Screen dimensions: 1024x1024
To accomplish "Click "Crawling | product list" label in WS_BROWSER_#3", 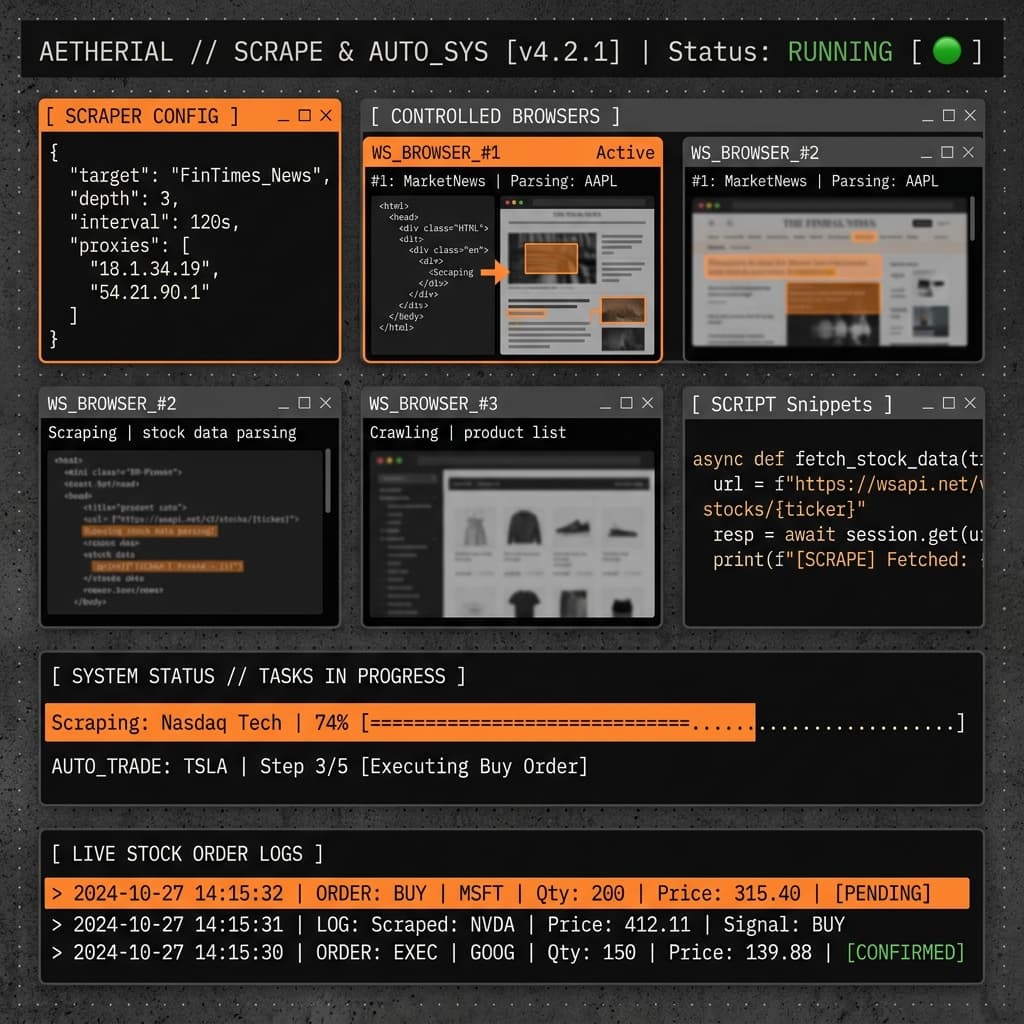I will click(x=468, y=432).
